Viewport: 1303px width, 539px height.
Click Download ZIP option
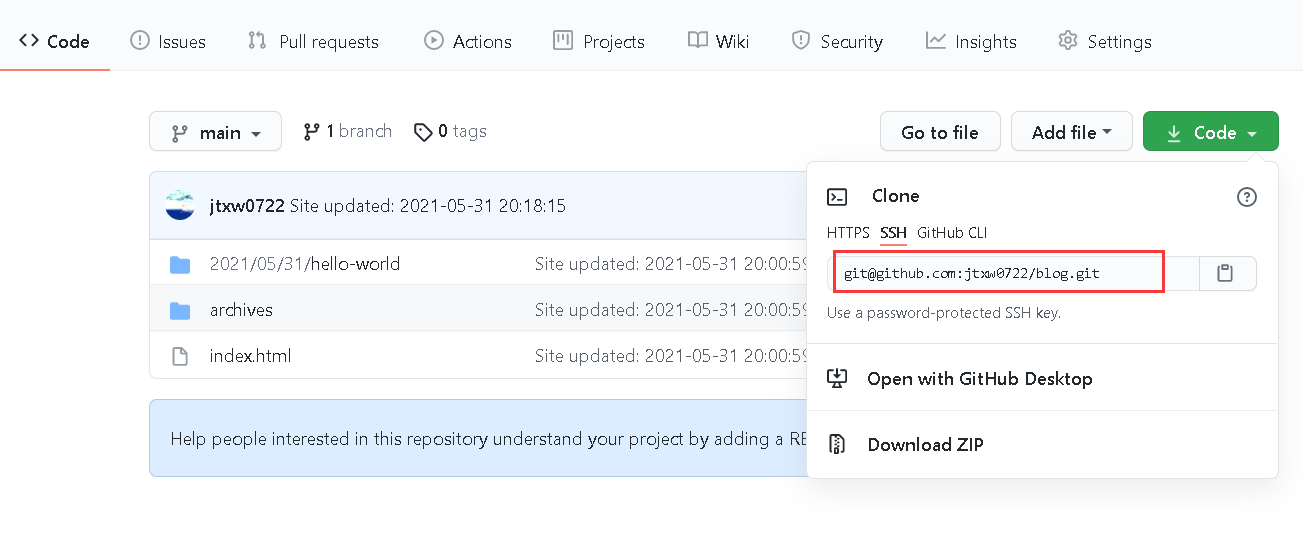925,445
